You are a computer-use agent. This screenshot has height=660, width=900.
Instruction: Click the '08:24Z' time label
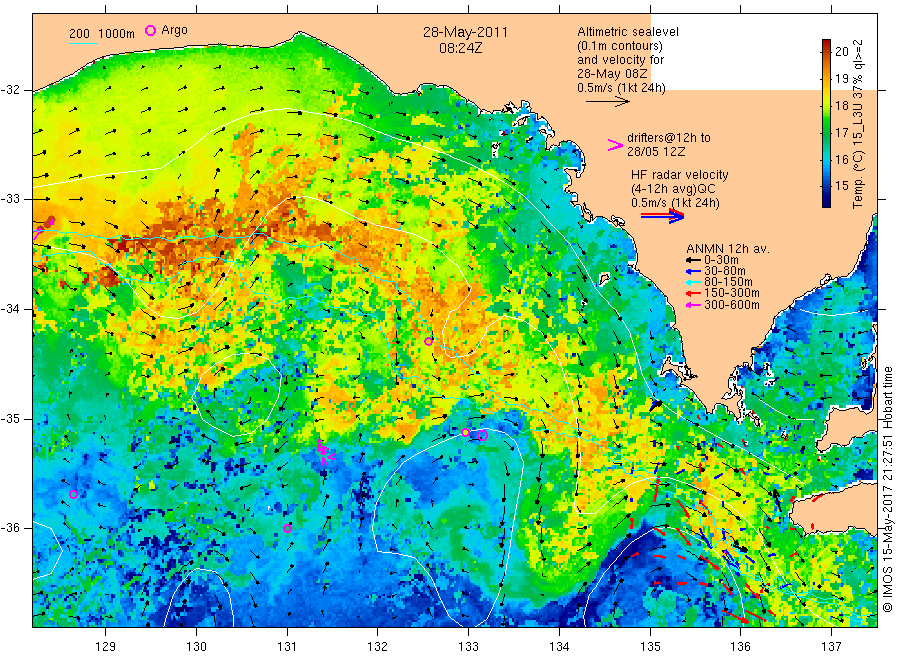tap(460, 48)
